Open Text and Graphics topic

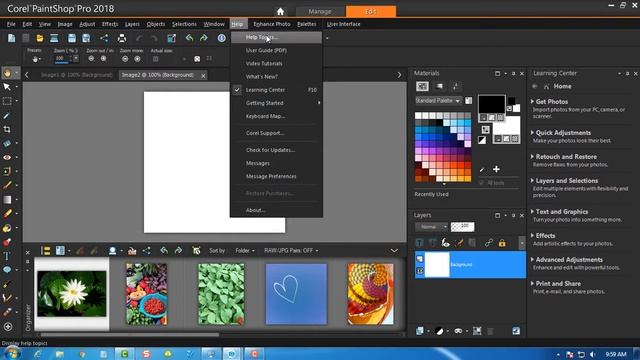click(x=562, y=211)
